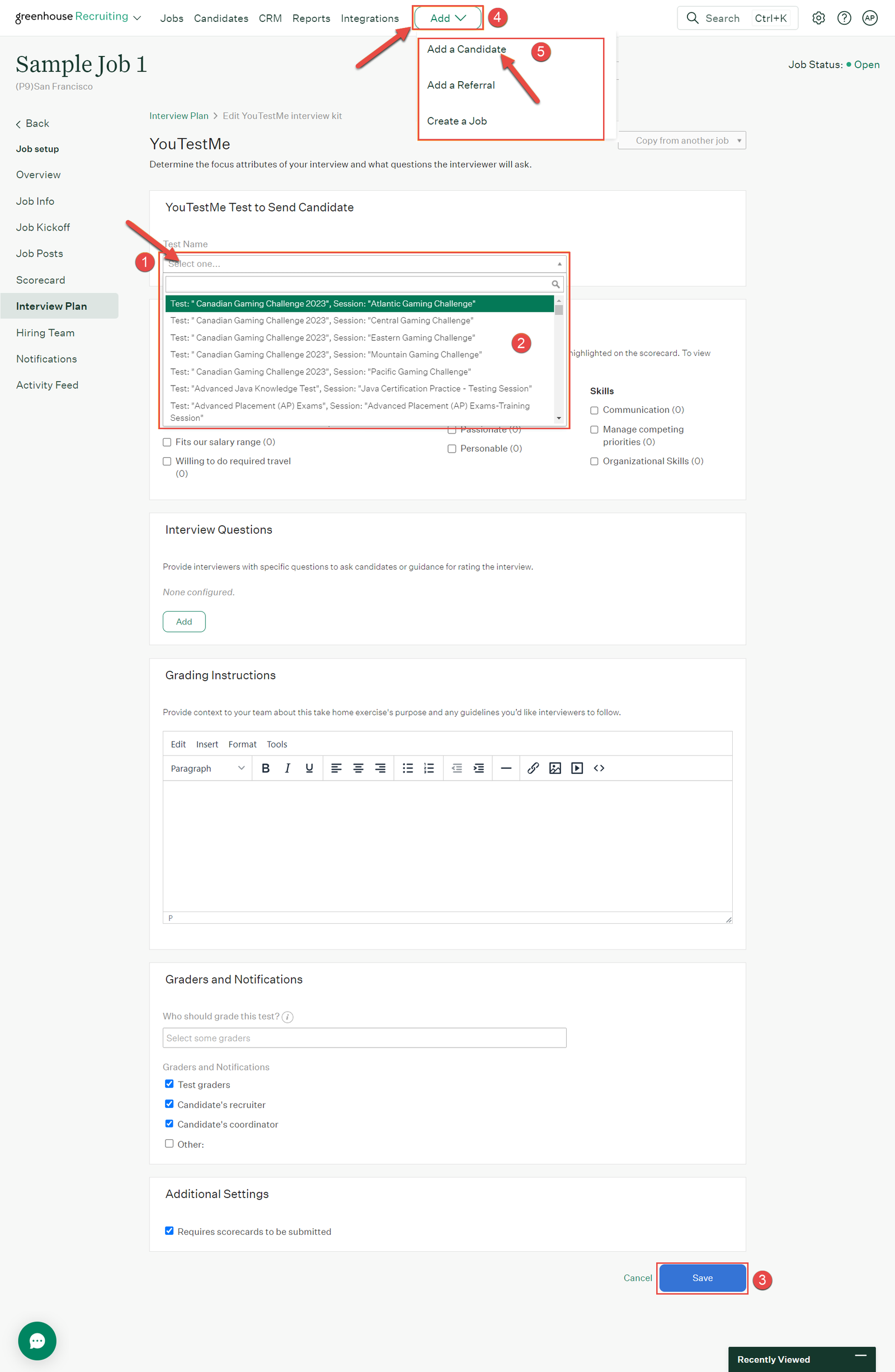
Task: Open the settings gear icon
Action: coord(818,18)
